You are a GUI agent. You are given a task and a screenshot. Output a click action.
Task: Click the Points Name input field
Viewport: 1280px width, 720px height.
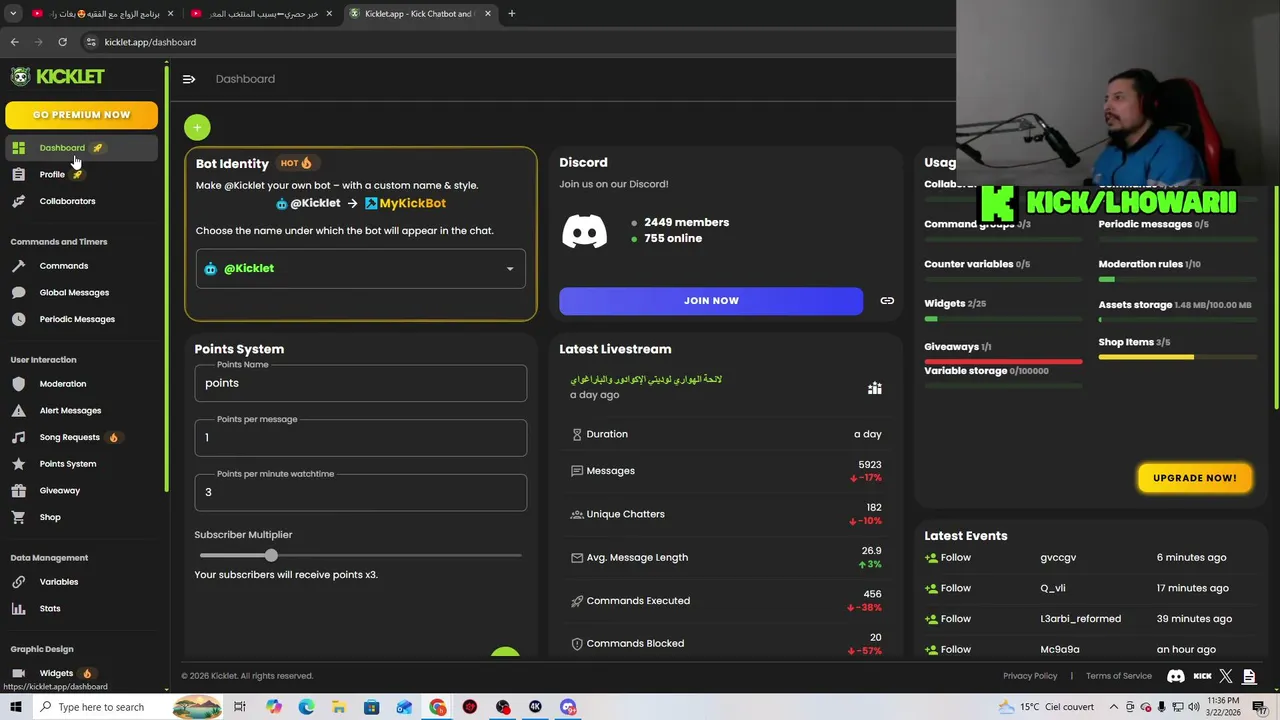360,383
